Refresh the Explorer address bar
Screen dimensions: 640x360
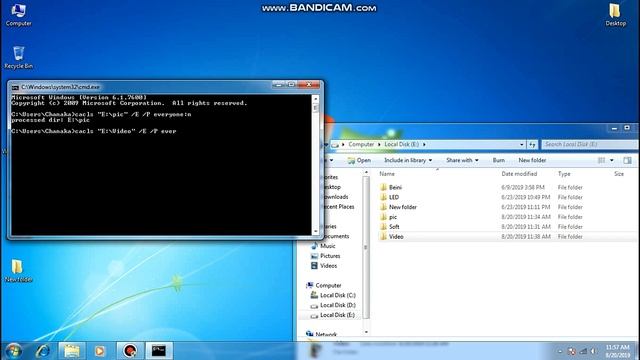(x=532, y=144)
